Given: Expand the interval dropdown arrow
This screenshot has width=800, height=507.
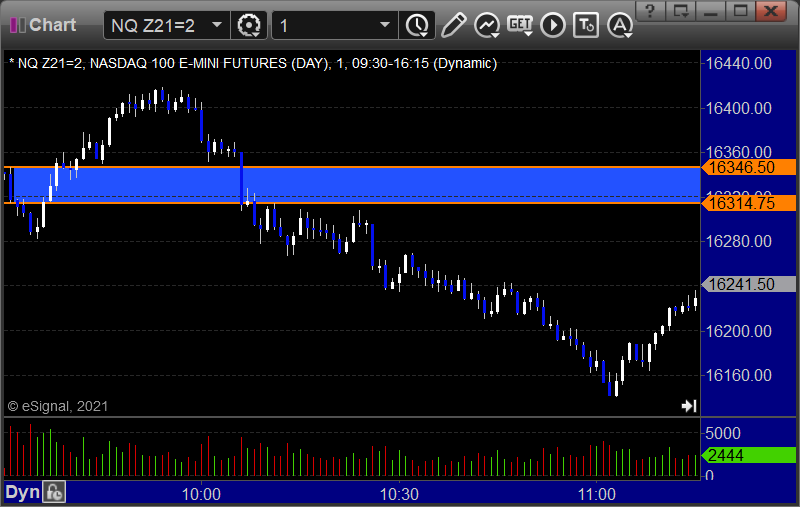Looking at the screenshot, I should (x=385, y=25).
